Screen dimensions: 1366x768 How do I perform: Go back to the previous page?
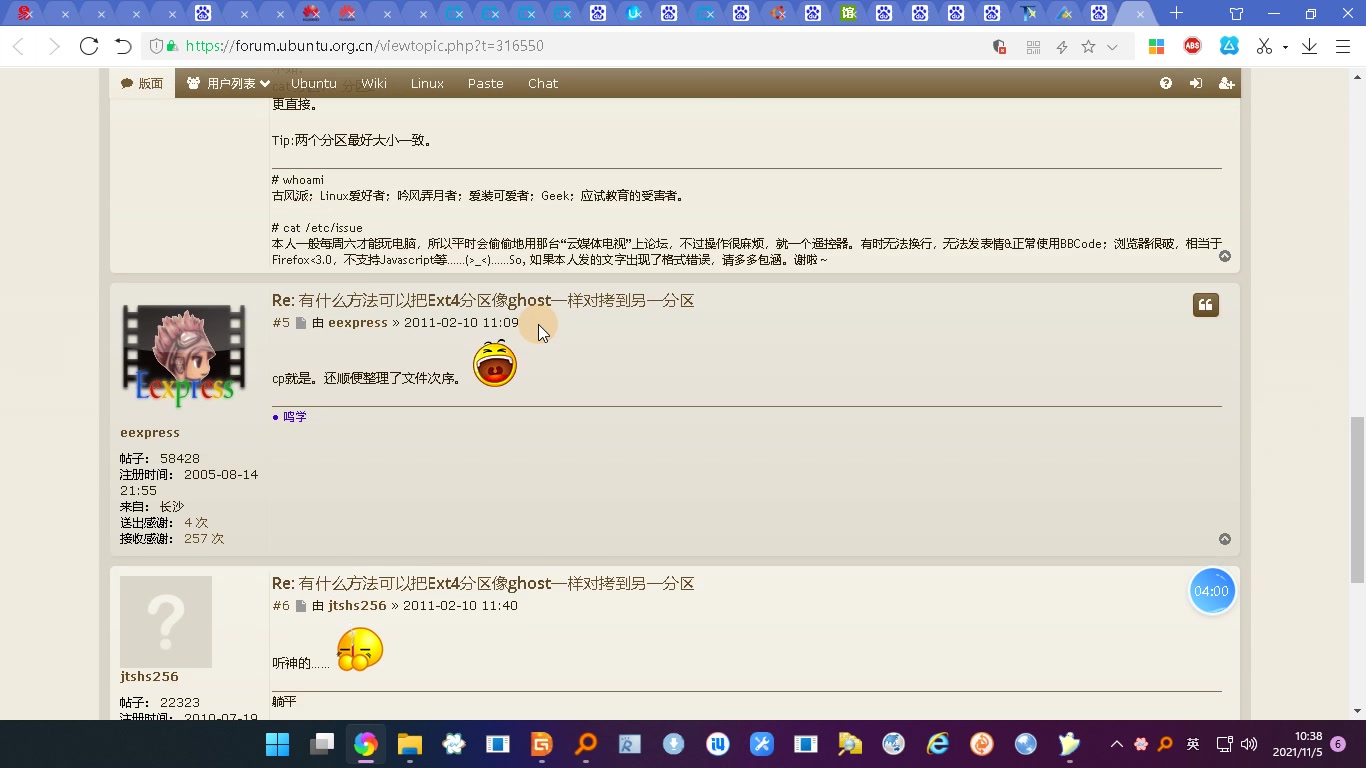18,47
